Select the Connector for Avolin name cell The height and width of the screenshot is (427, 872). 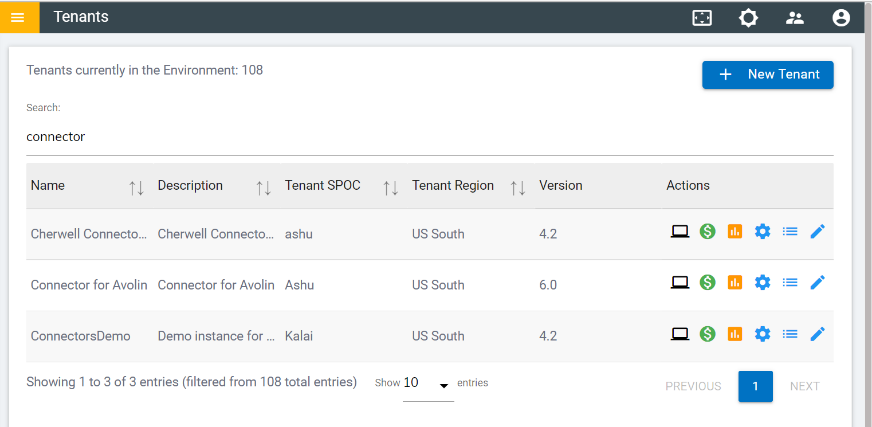click(89, 285)
